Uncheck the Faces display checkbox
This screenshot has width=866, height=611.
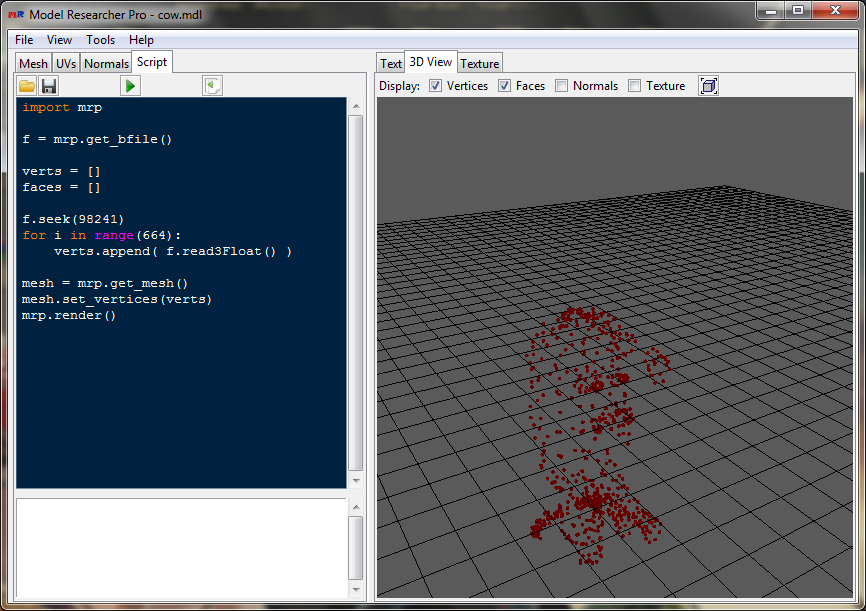(504, 86)
